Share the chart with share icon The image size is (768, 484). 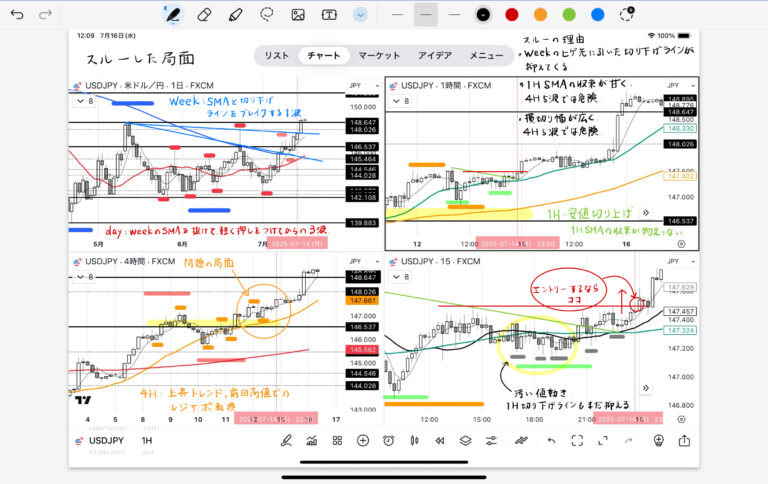(x=684, y=440)
